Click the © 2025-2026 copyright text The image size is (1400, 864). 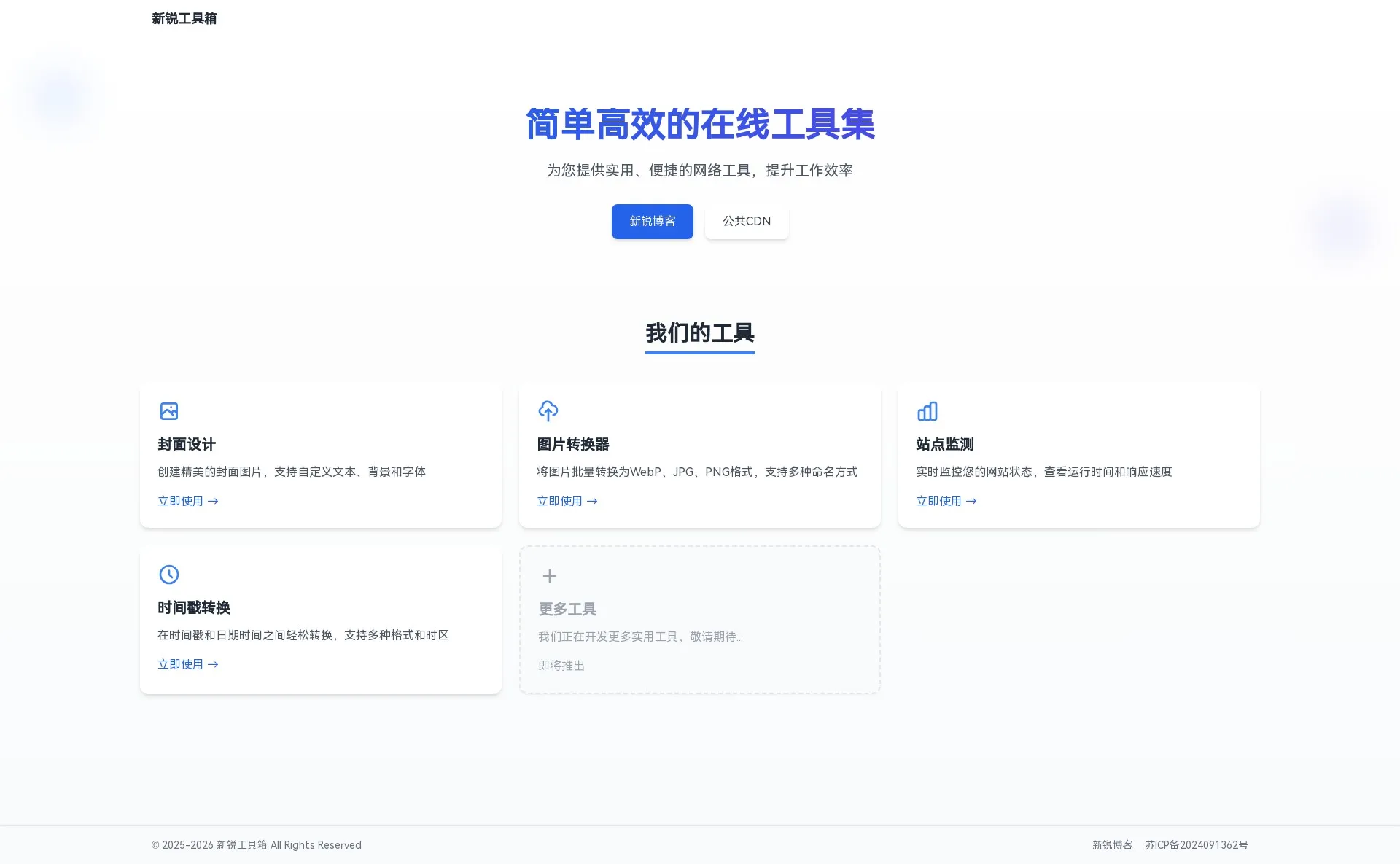(x=257, y=845)
